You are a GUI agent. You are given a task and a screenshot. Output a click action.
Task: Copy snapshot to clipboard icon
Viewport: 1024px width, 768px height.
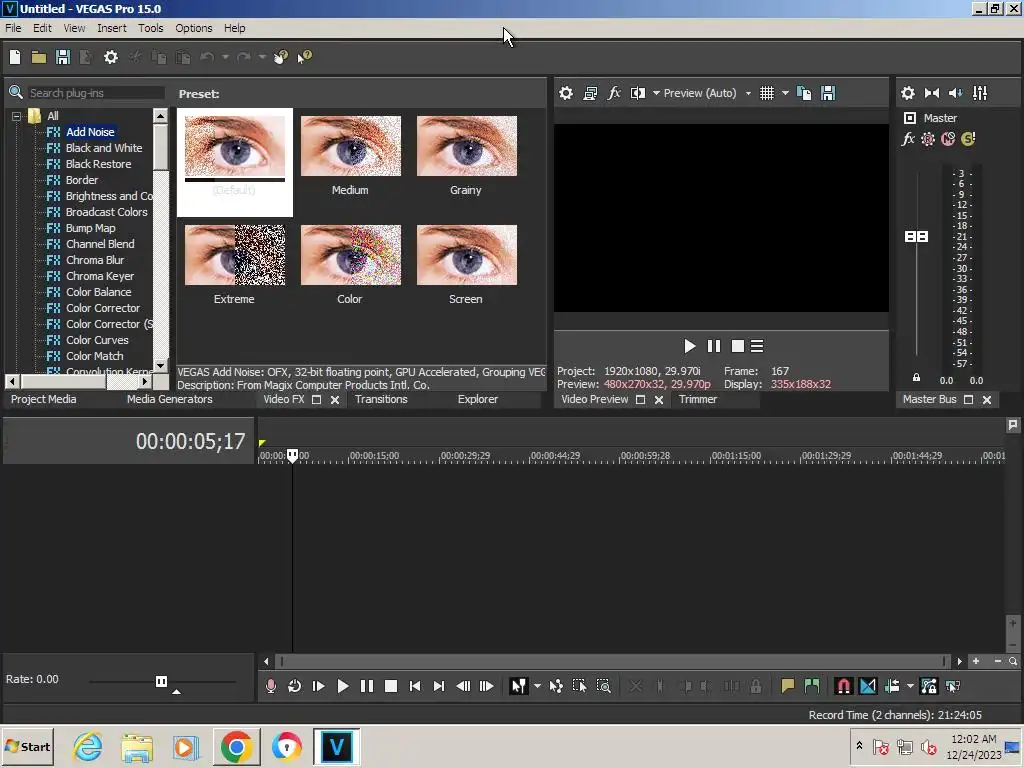pos(804,93)
